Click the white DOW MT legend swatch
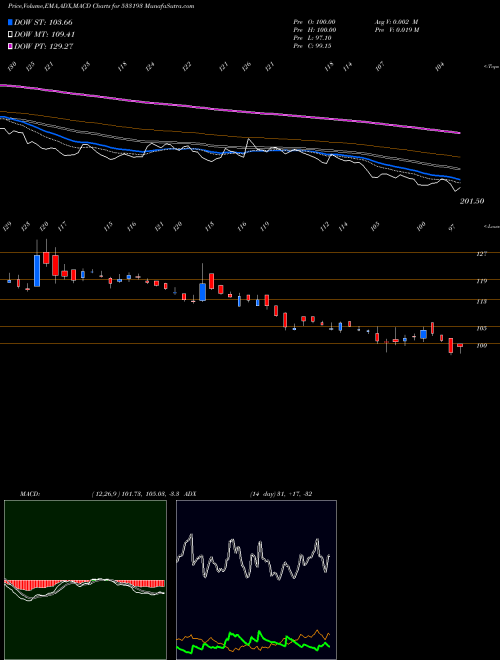 point(10,35)
